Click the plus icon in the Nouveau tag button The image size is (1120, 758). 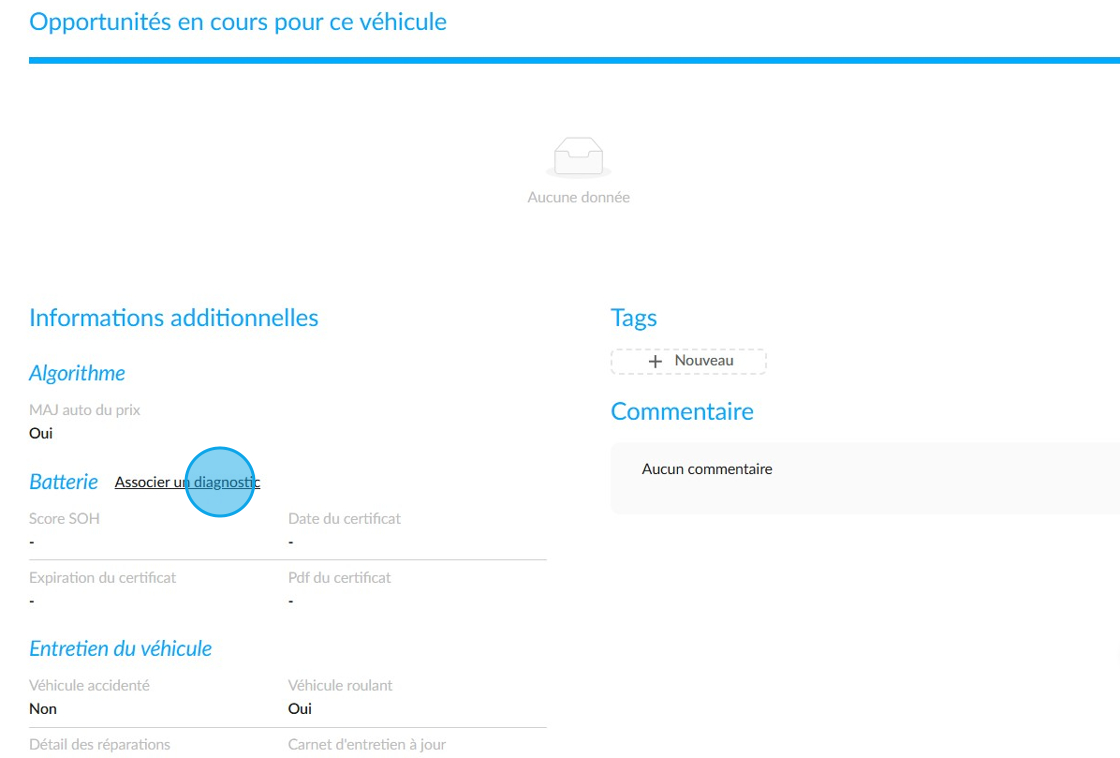[x=655, y=361]
